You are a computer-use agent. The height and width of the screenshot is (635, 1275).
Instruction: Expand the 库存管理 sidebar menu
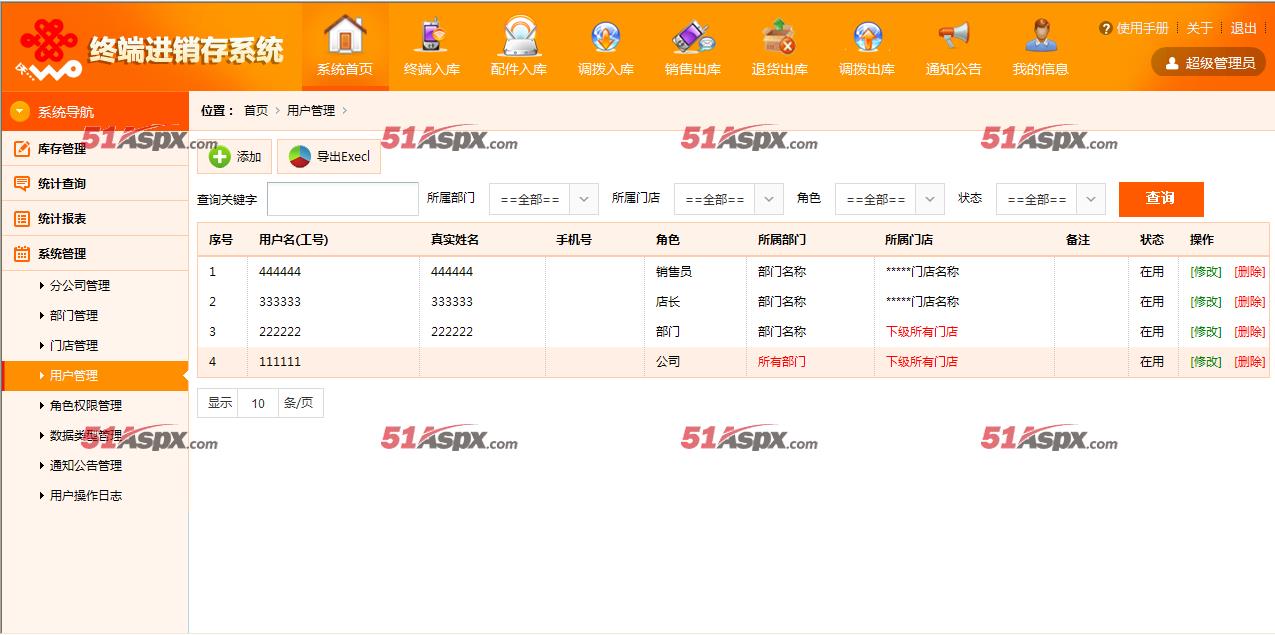[62, 149]
